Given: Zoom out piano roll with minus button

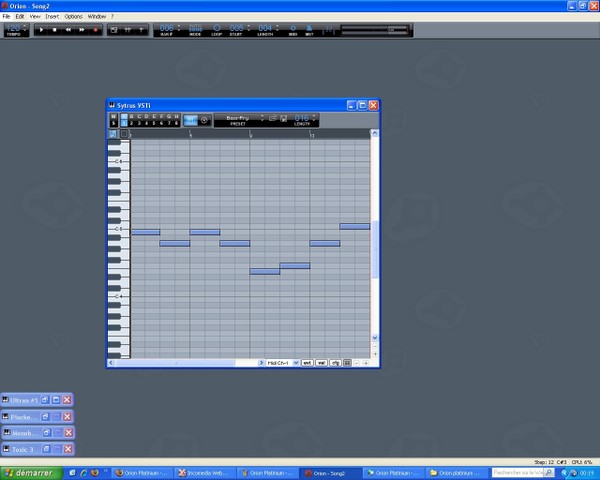Looking at the screenshot, I should pyautogui.click(x=357, y=362).
